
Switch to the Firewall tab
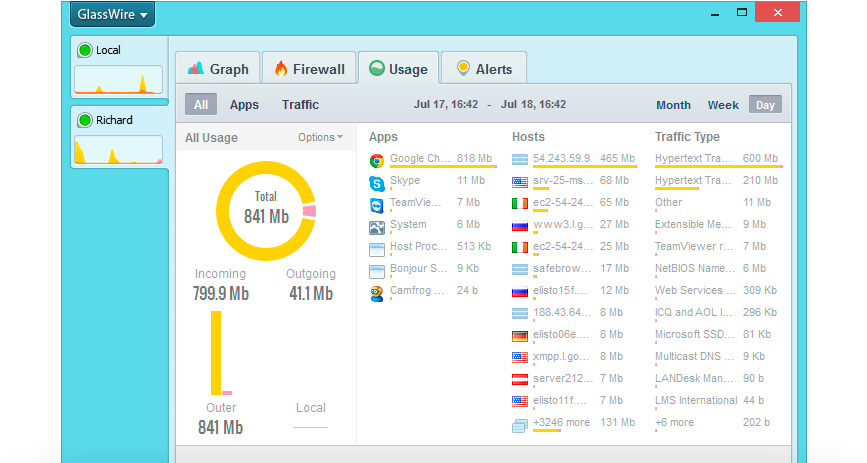(x=309, y=69)
